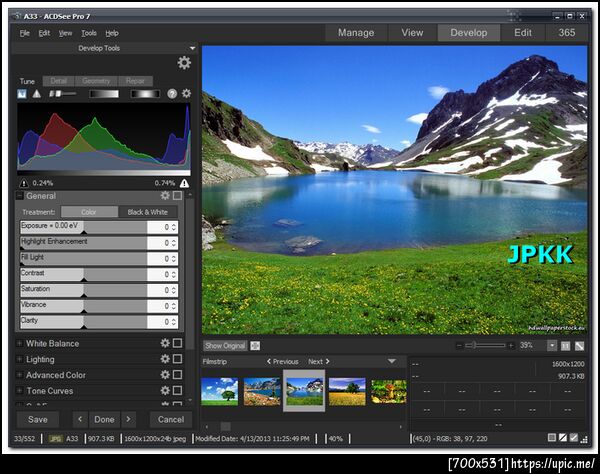
Task: Click the actual size 1:1 icon
Action: pyautogui.click(x=565, y=346)
